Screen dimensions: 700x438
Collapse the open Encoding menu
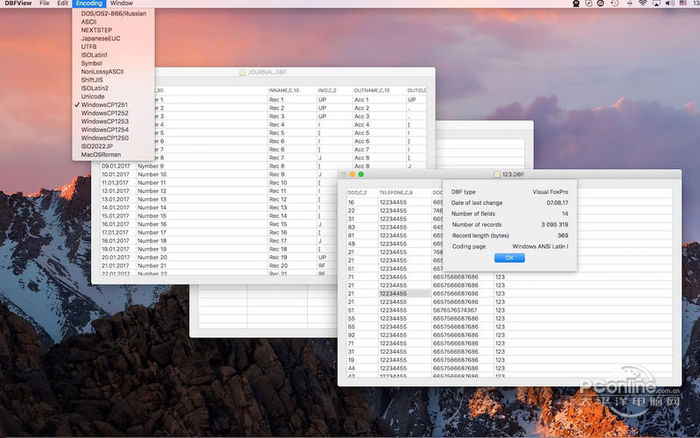tap(89, 4)
